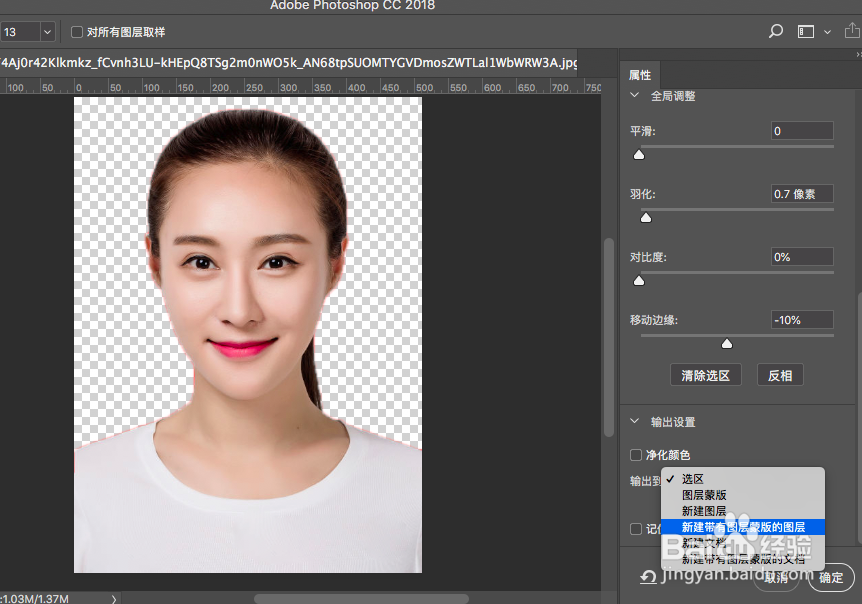This screenshot has height=604, width=862.
Task: Enable the 对所有图层取样 checkbox
Action: point(77,32)
